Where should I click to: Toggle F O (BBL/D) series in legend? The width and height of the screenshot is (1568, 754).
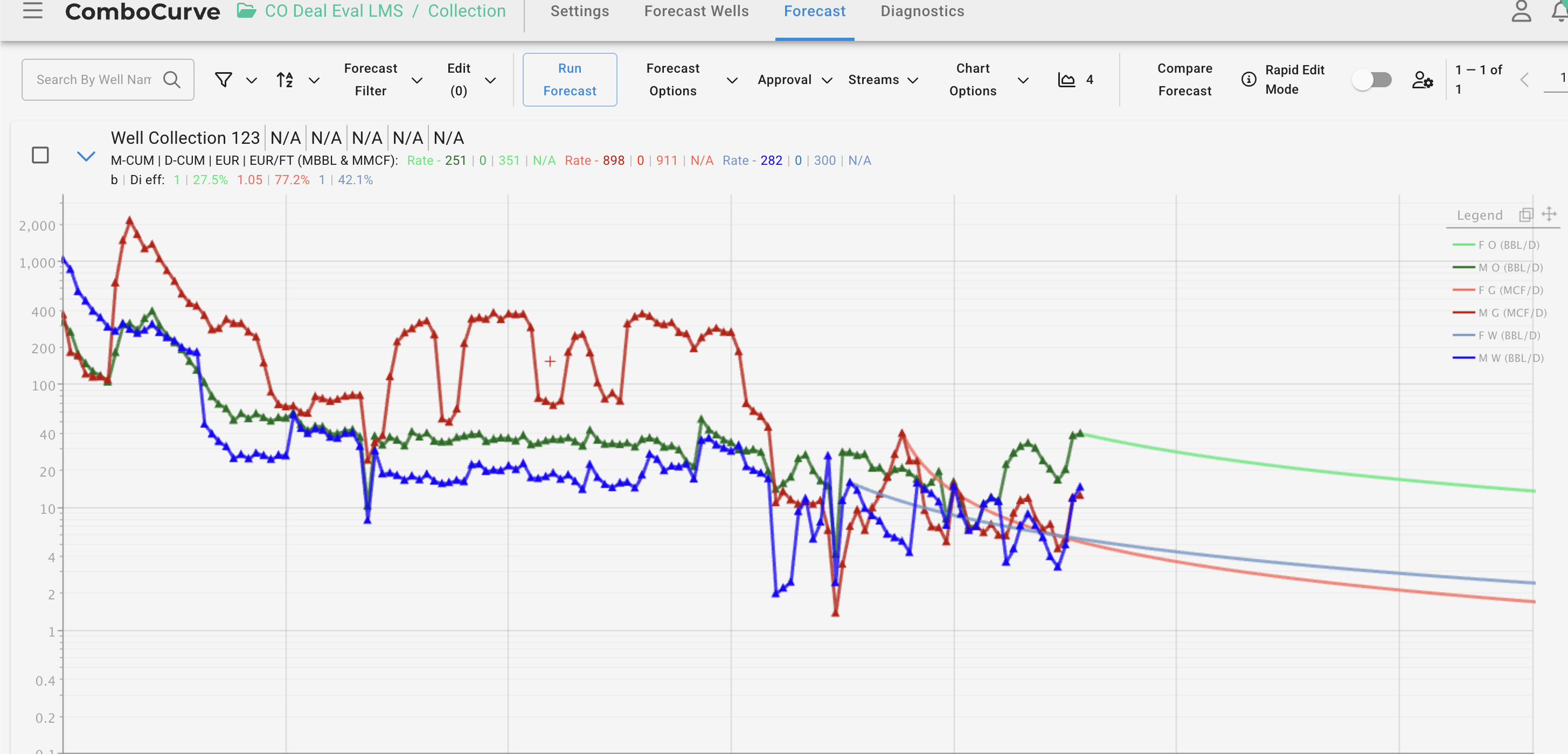1508,245
